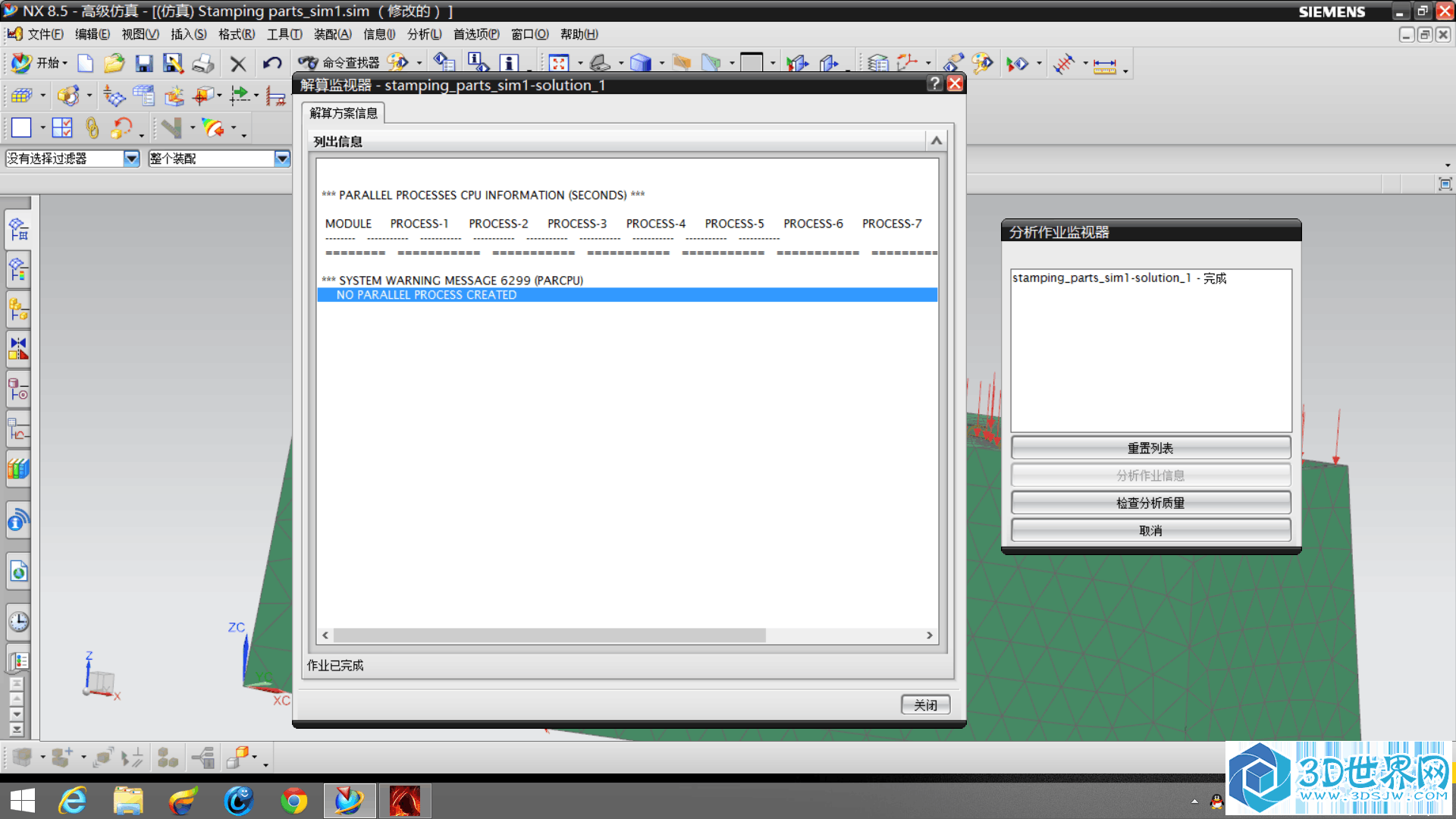The width and height of the screenshot is (1456, 819).
Task: Click the mirror symmetry sidebar icon
Action: pyautogui.click(x=19, y=349)
